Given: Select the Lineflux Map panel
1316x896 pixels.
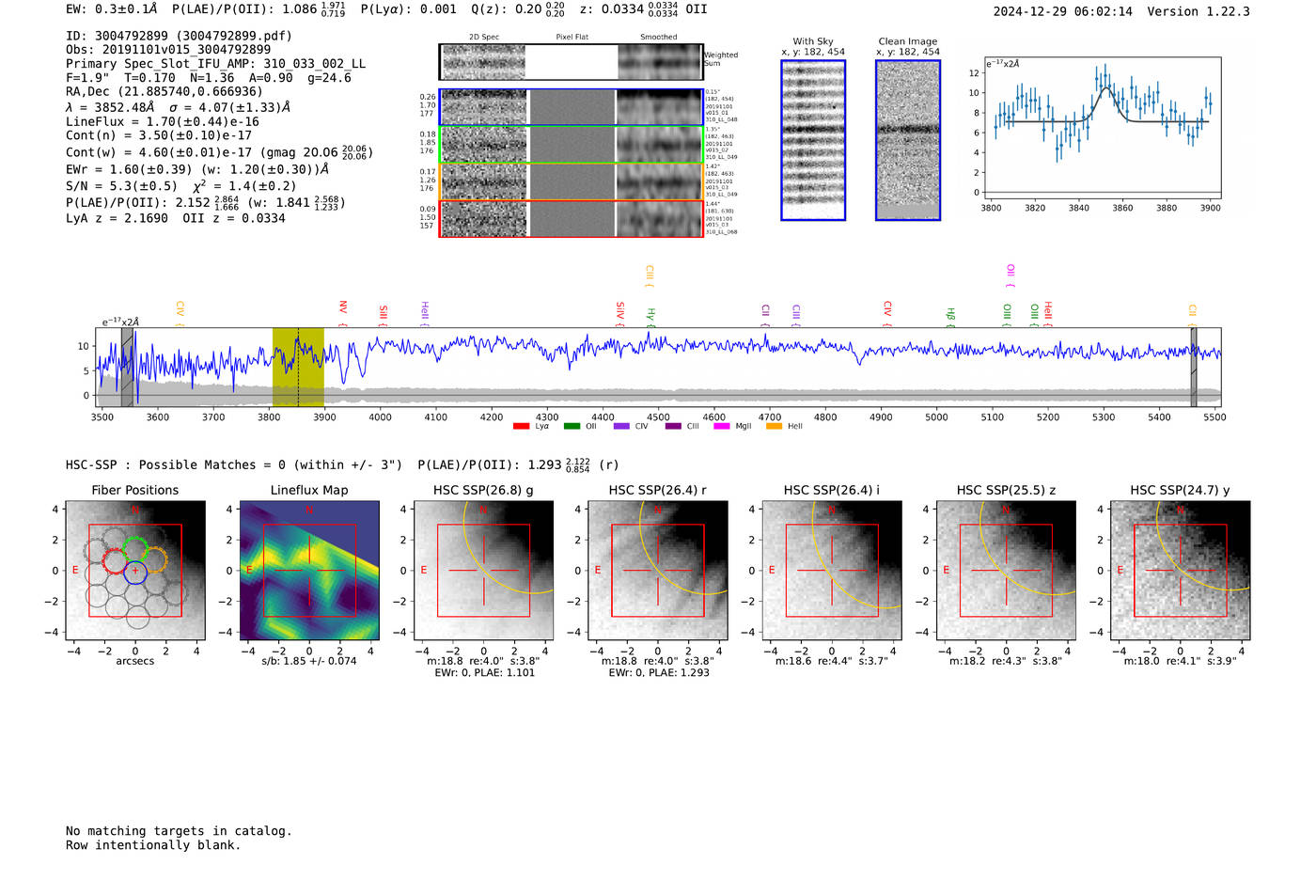Looking at the screenshot, I should click(309, 571).
